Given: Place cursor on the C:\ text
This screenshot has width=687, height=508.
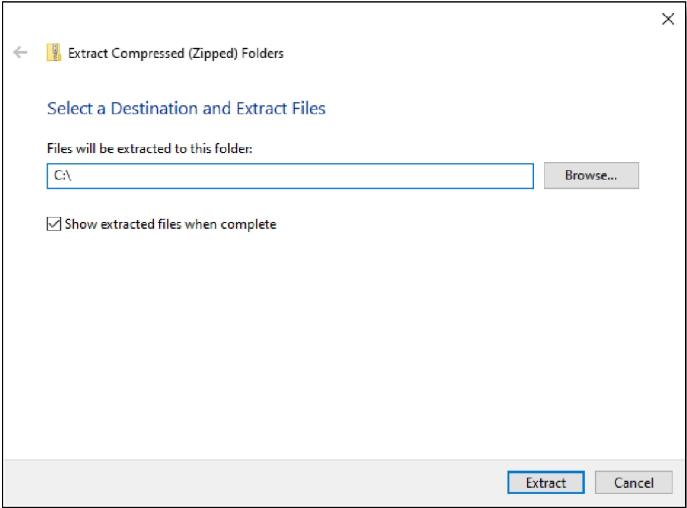Looking at the screenshot, I should [61, 176].
